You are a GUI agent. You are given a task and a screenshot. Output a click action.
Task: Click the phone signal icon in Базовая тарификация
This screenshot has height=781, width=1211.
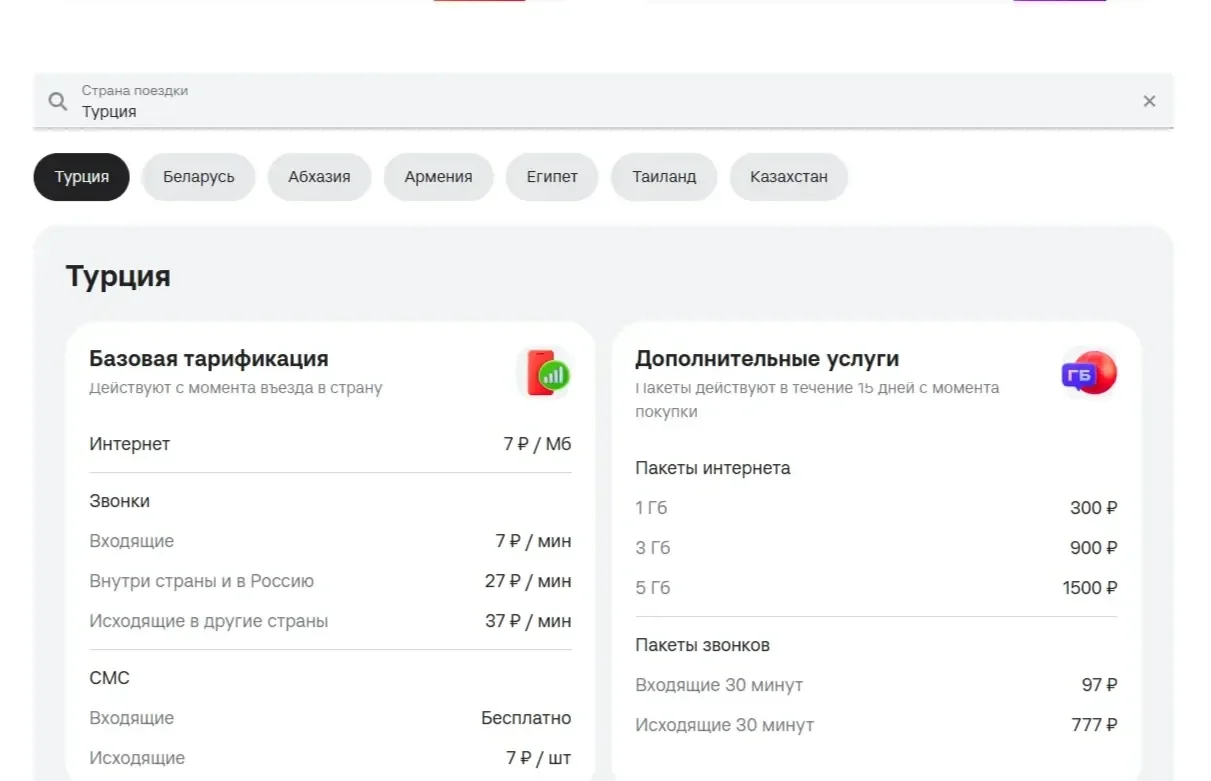click(544, 373)
